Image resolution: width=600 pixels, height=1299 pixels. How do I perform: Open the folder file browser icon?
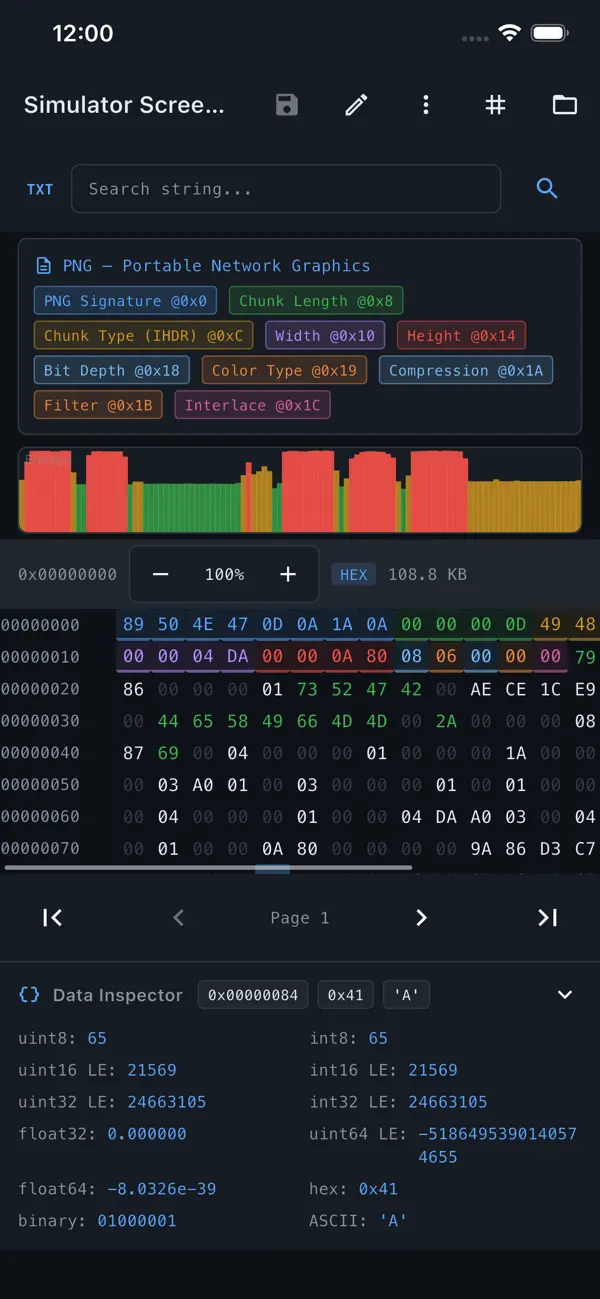pyautogui.click(x=565, y=105)
